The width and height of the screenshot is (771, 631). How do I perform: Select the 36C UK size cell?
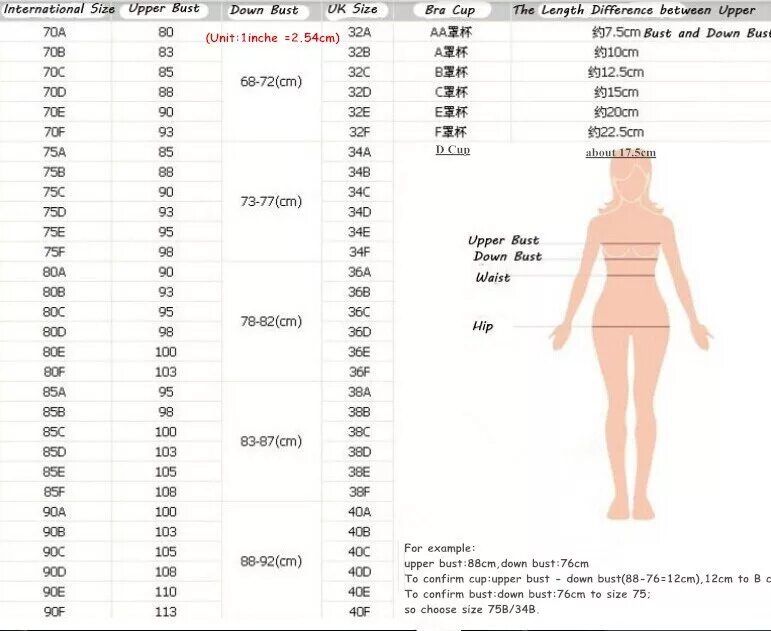[359, 312]
